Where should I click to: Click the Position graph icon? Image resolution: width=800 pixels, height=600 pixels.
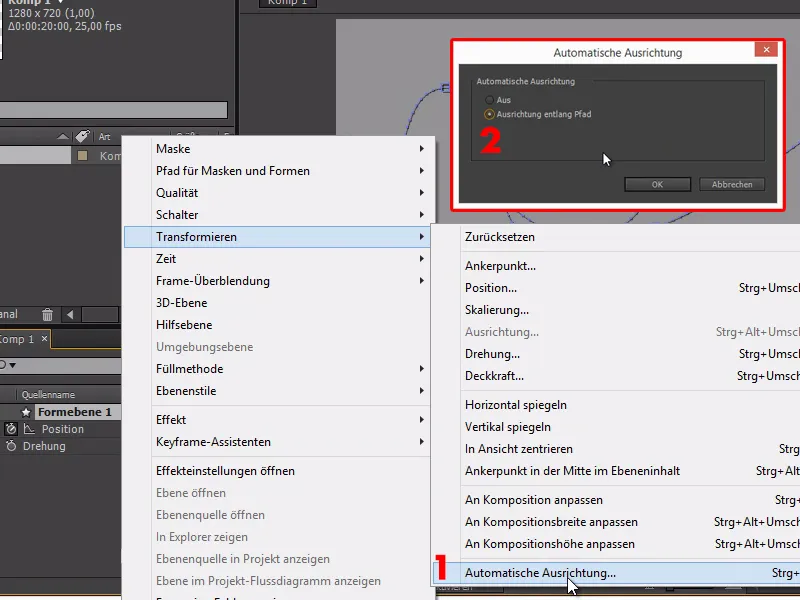[29, 429]
